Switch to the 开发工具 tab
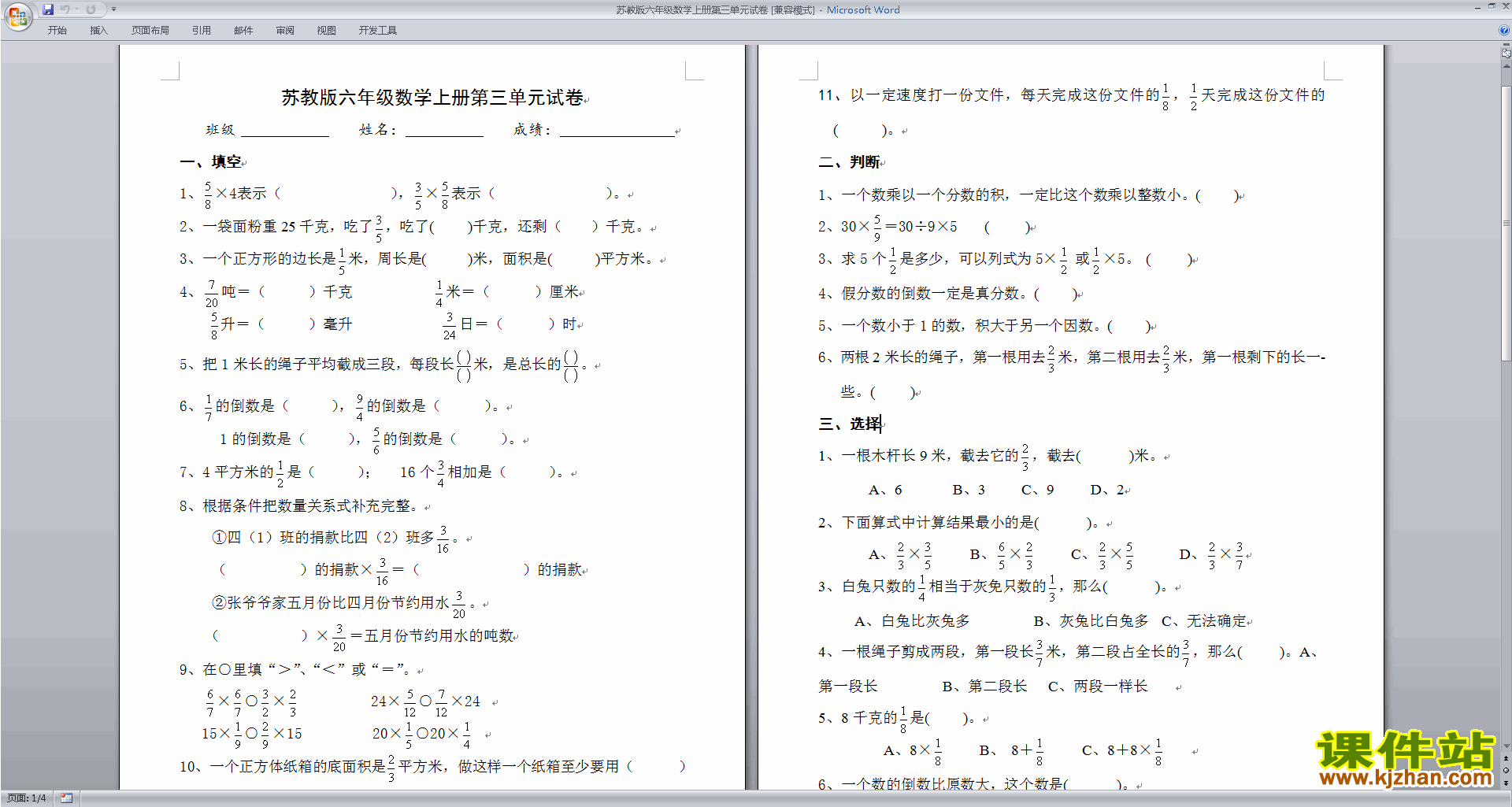The image size is (1512, 807). click(378, 31)
